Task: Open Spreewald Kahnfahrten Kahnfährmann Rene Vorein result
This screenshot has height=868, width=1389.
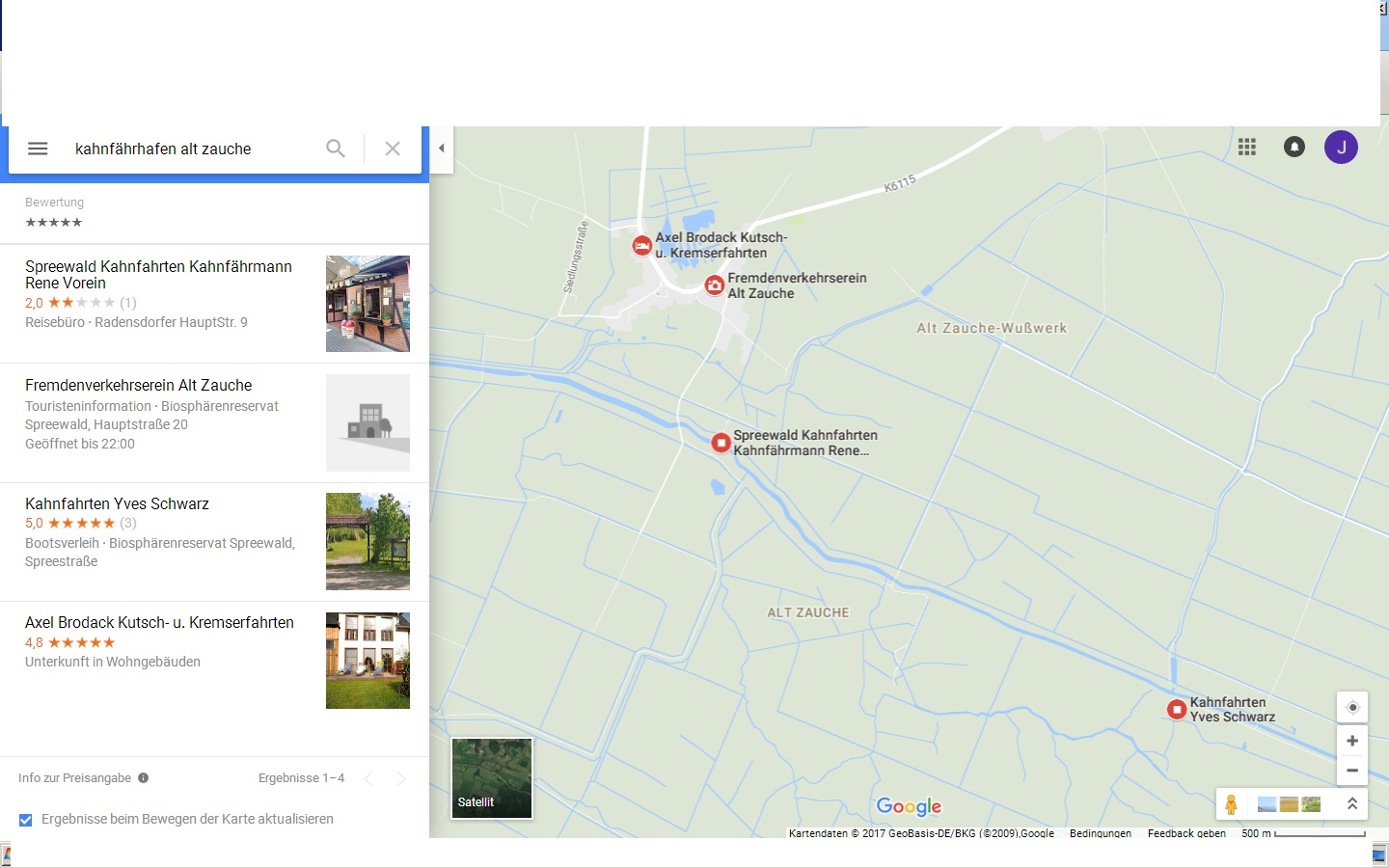Action: [214, 304]
